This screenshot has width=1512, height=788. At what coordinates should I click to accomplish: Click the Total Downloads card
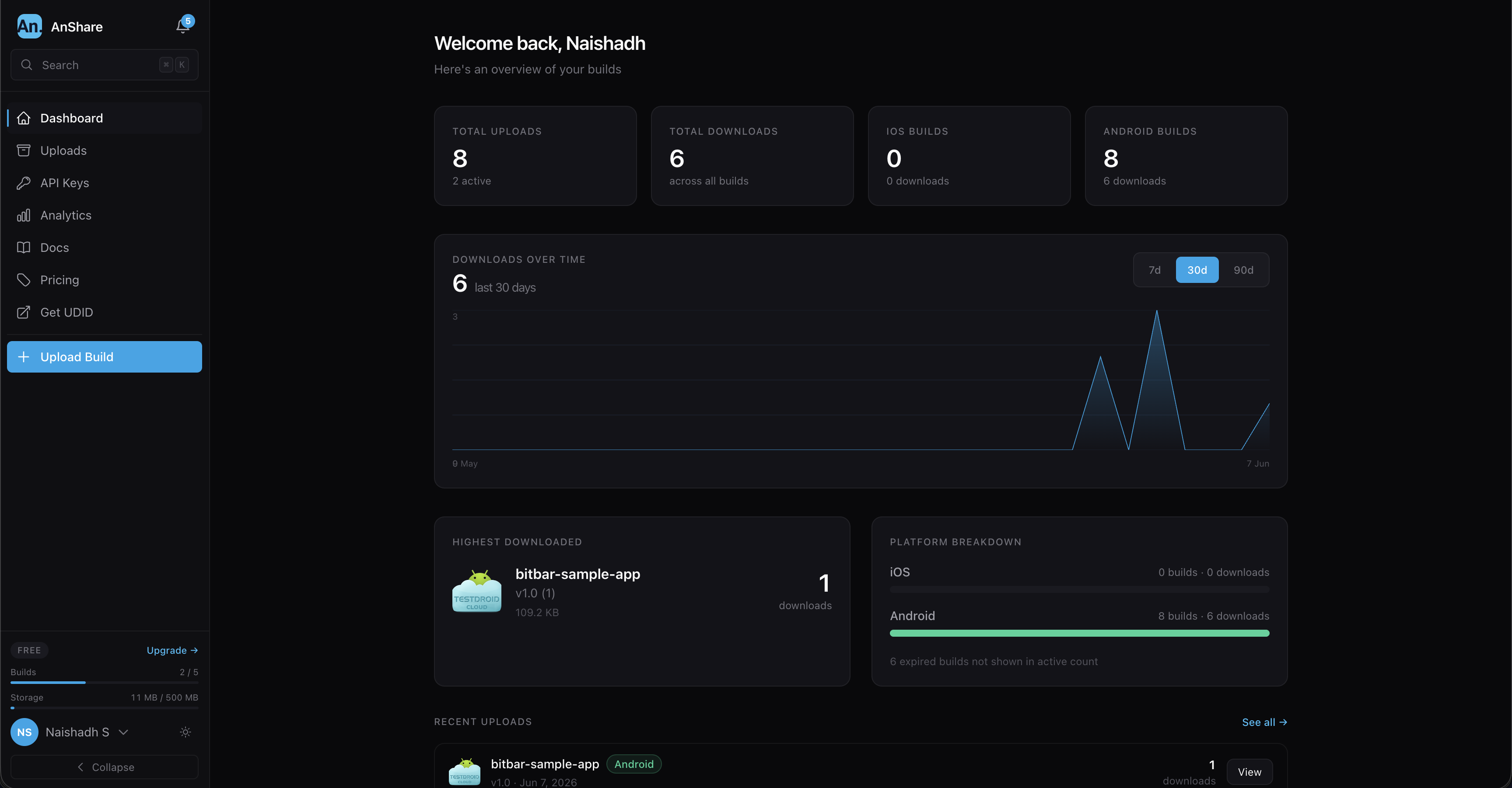click(752, 156)
